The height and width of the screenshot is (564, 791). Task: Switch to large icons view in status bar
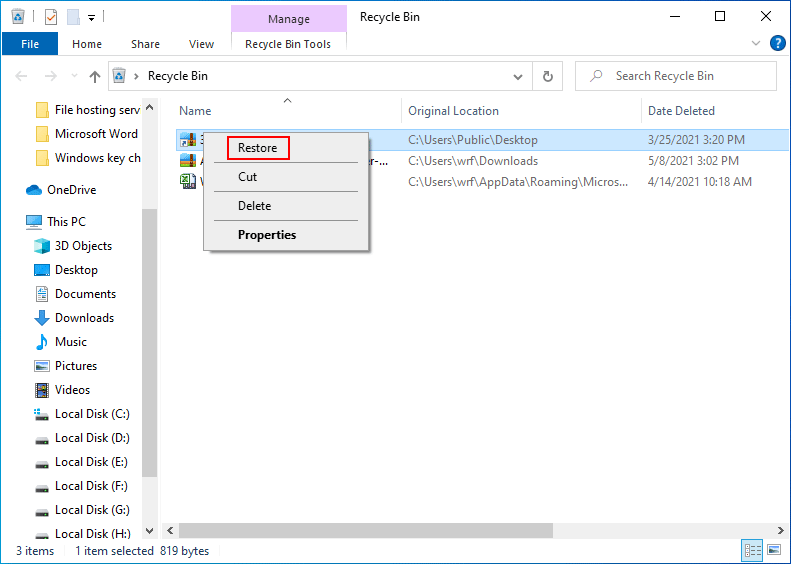click(x=774, y=550)
